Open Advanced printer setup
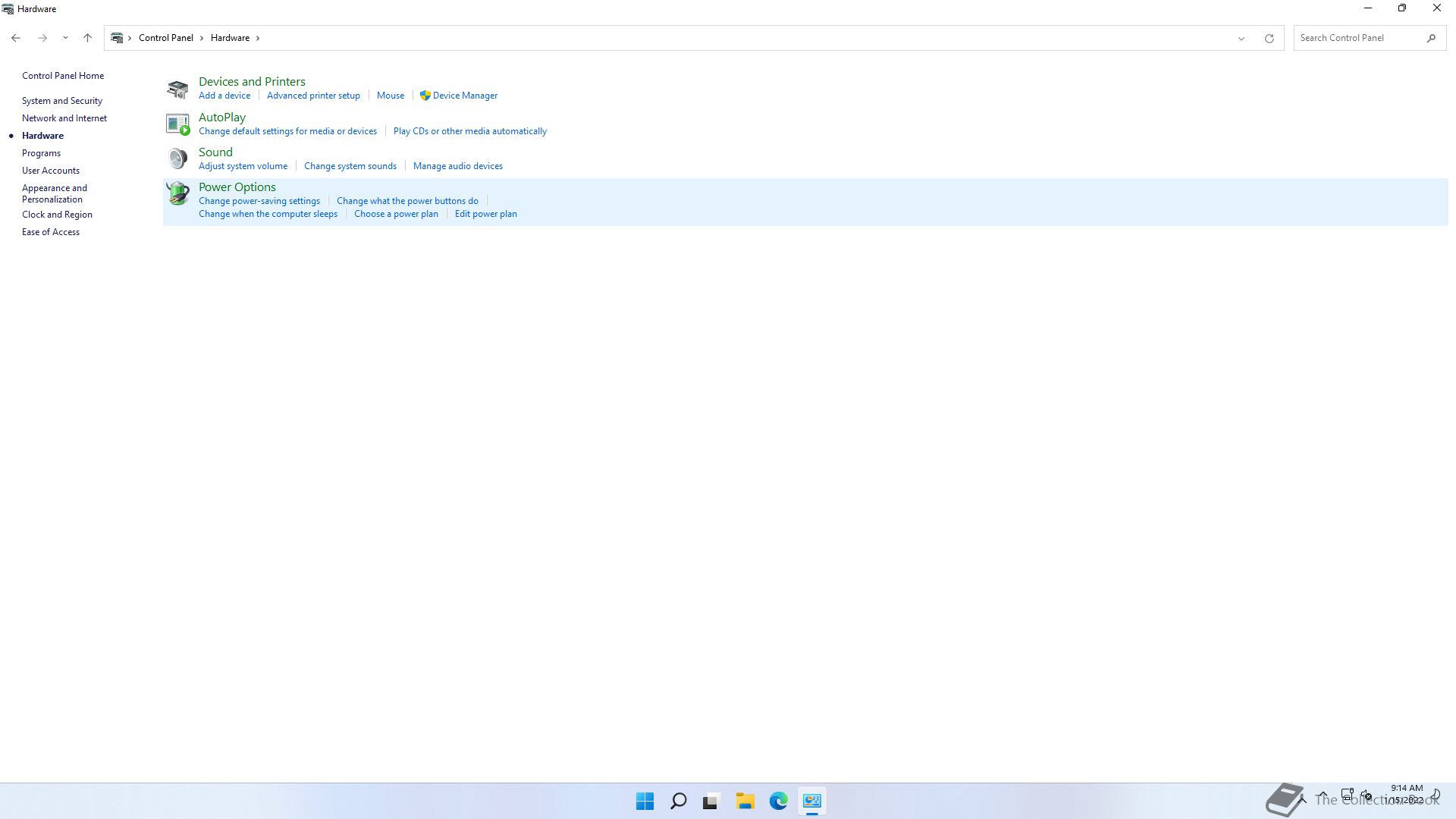The image size is (1456, 819). pos(313,96)
